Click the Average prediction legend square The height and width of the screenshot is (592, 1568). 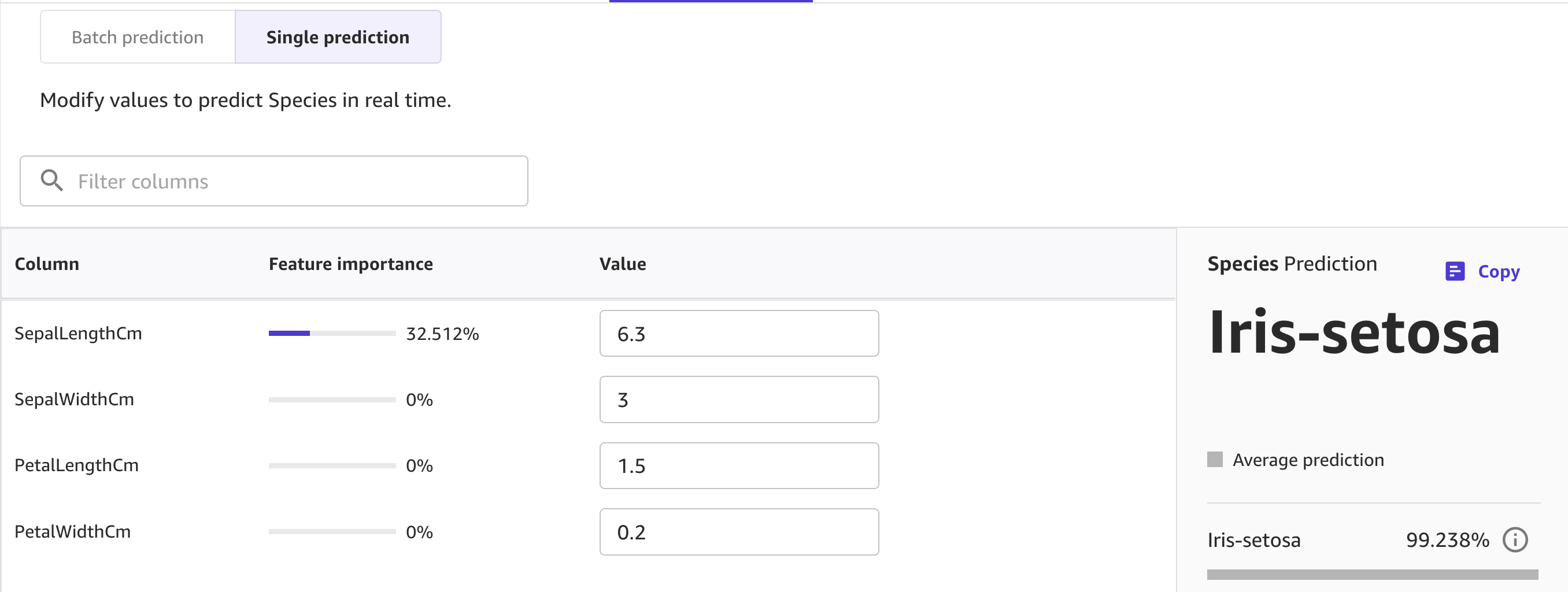1214,460
